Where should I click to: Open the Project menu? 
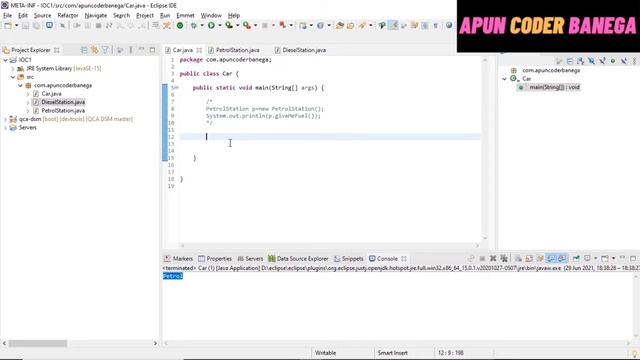[145, 16]
